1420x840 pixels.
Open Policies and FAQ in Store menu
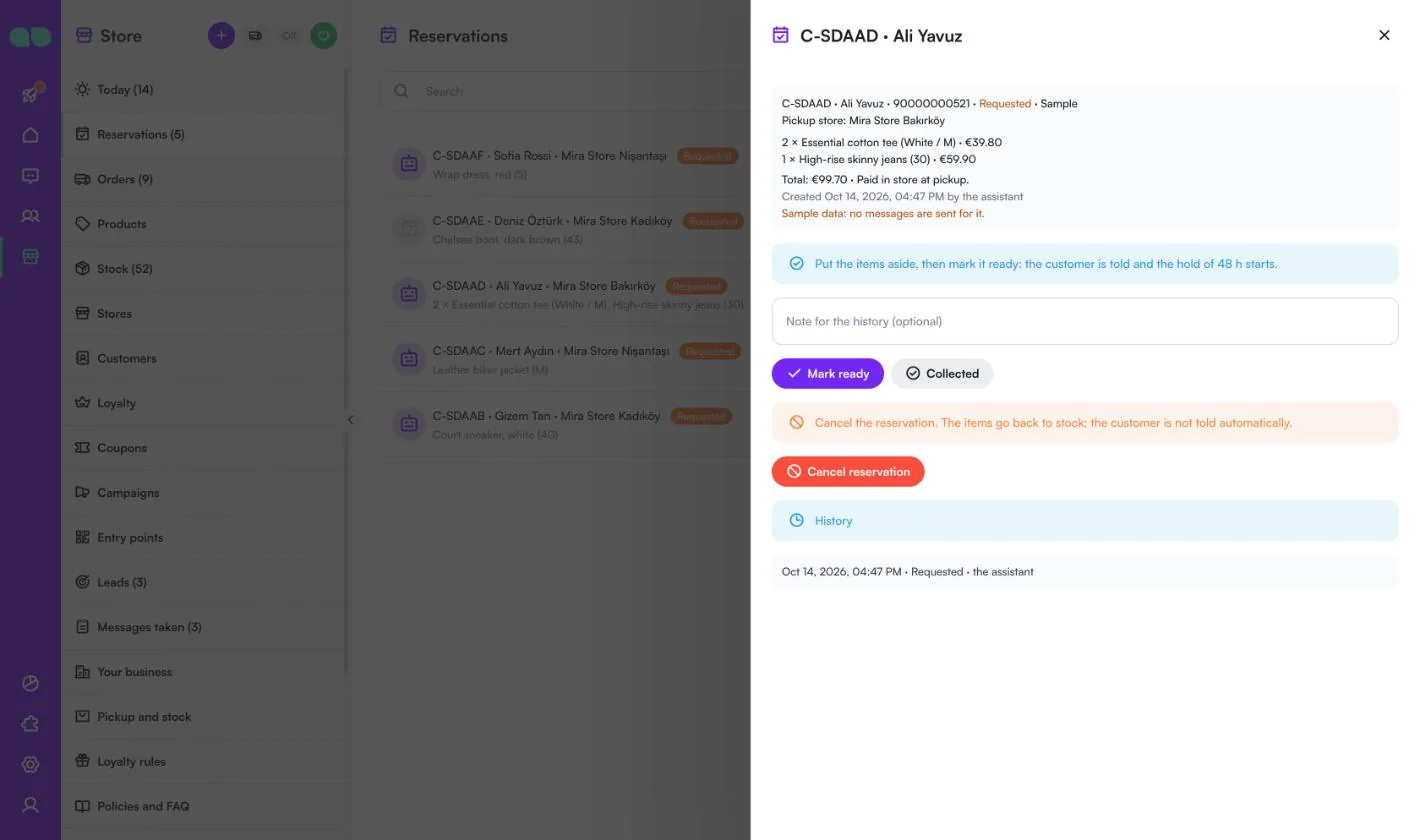pyautogui.click(x=206, y=806)
